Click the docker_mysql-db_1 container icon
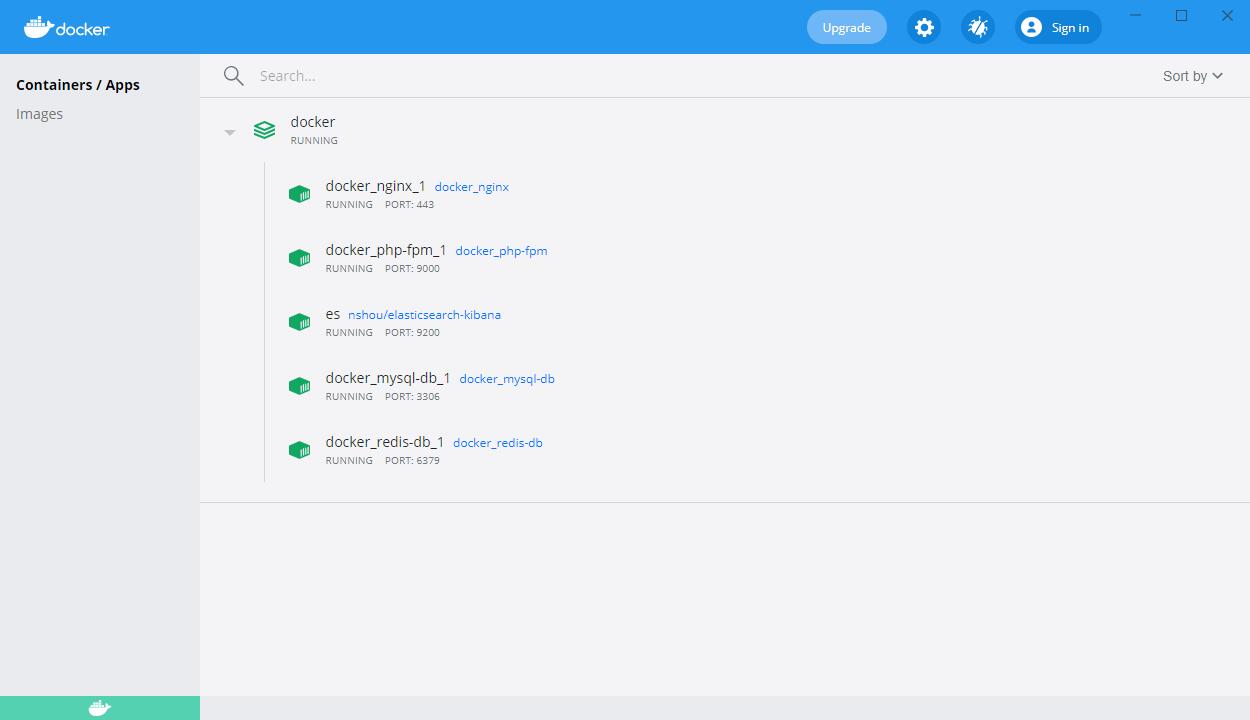The width and height of the screenshot is (1250, 720). [x=299, y=386]
